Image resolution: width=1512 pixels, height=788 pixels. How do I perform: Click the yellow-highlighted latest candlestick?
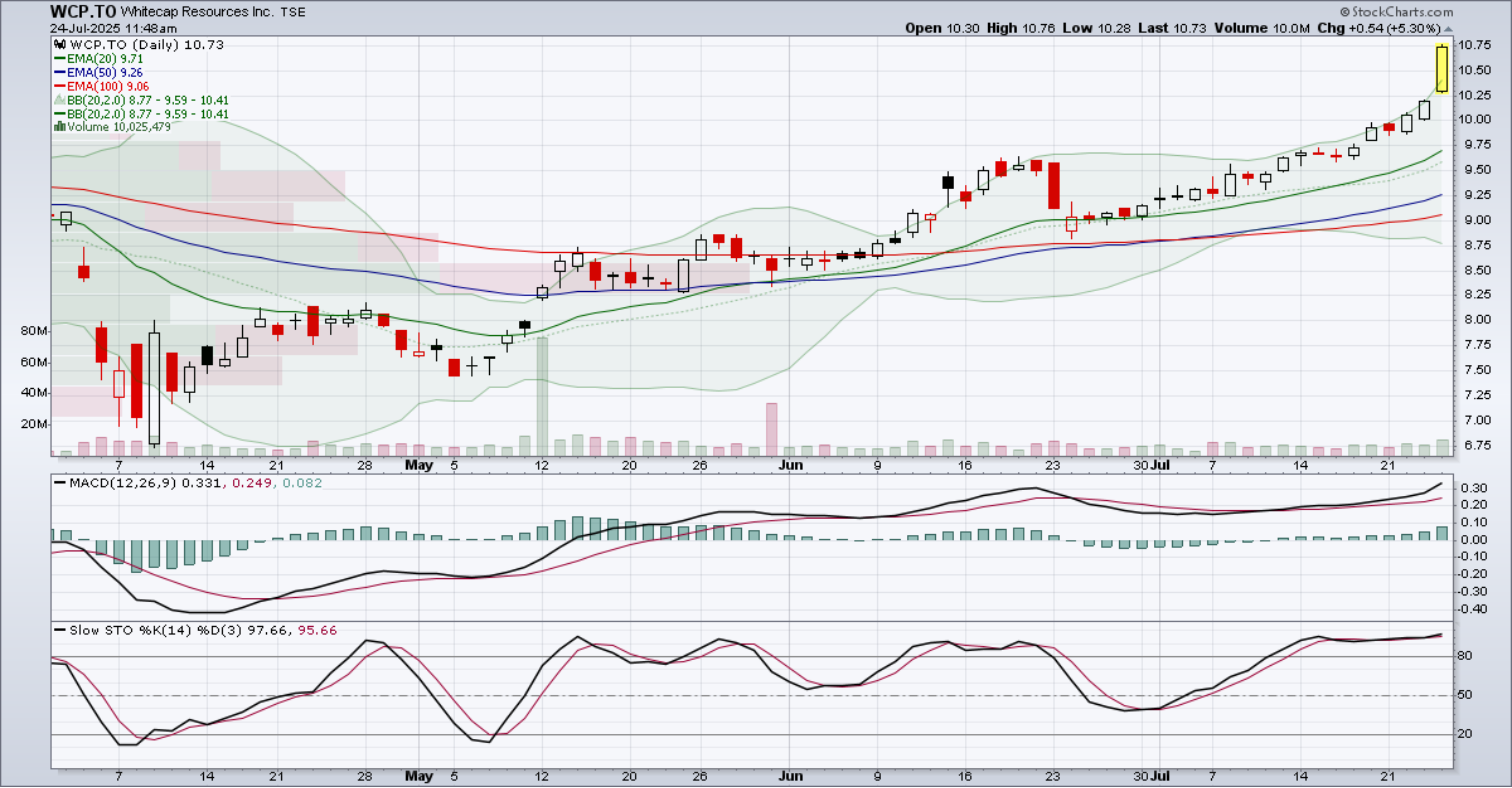pos(1442,69)
